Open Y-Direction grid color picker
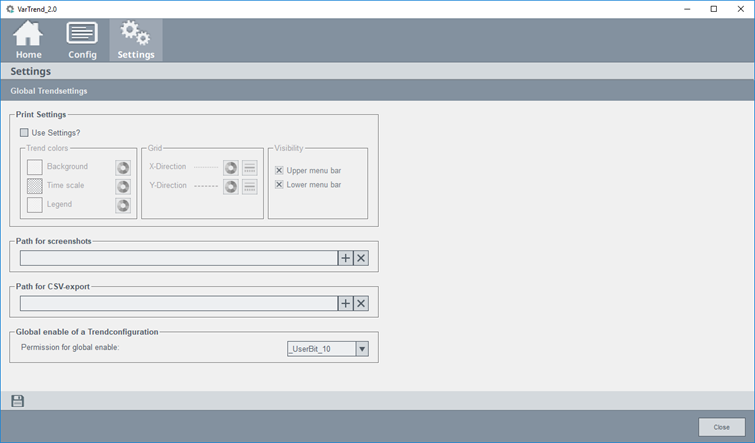 pyautogui.click(x=231, y=186)
